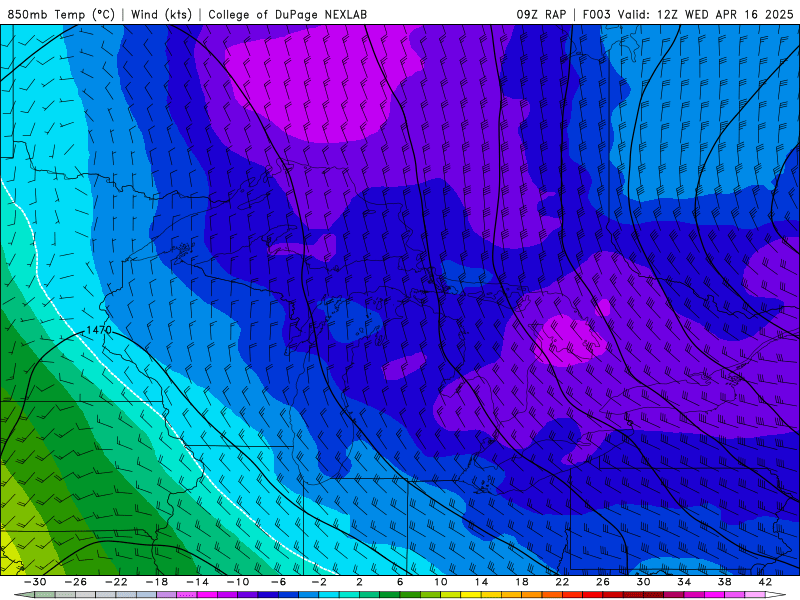This screenshot has height=600, width=800.
Task: Click the "6" color scale label
Action: click(400, 582)
